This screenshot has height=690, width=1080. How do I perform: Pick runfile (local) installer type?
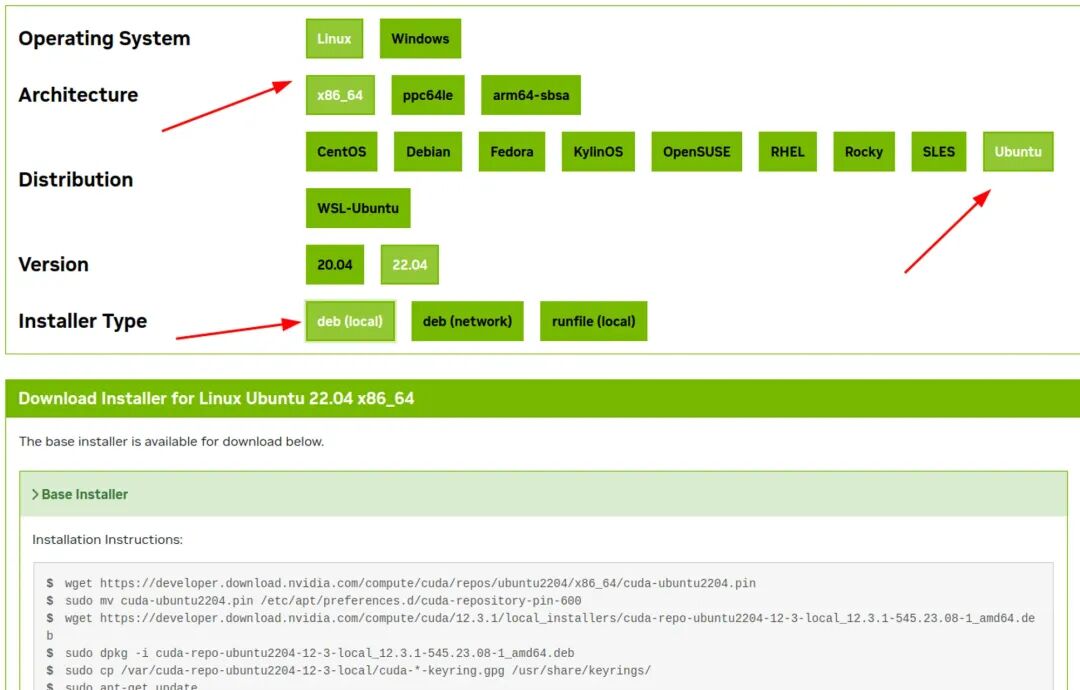pos(594,321)
